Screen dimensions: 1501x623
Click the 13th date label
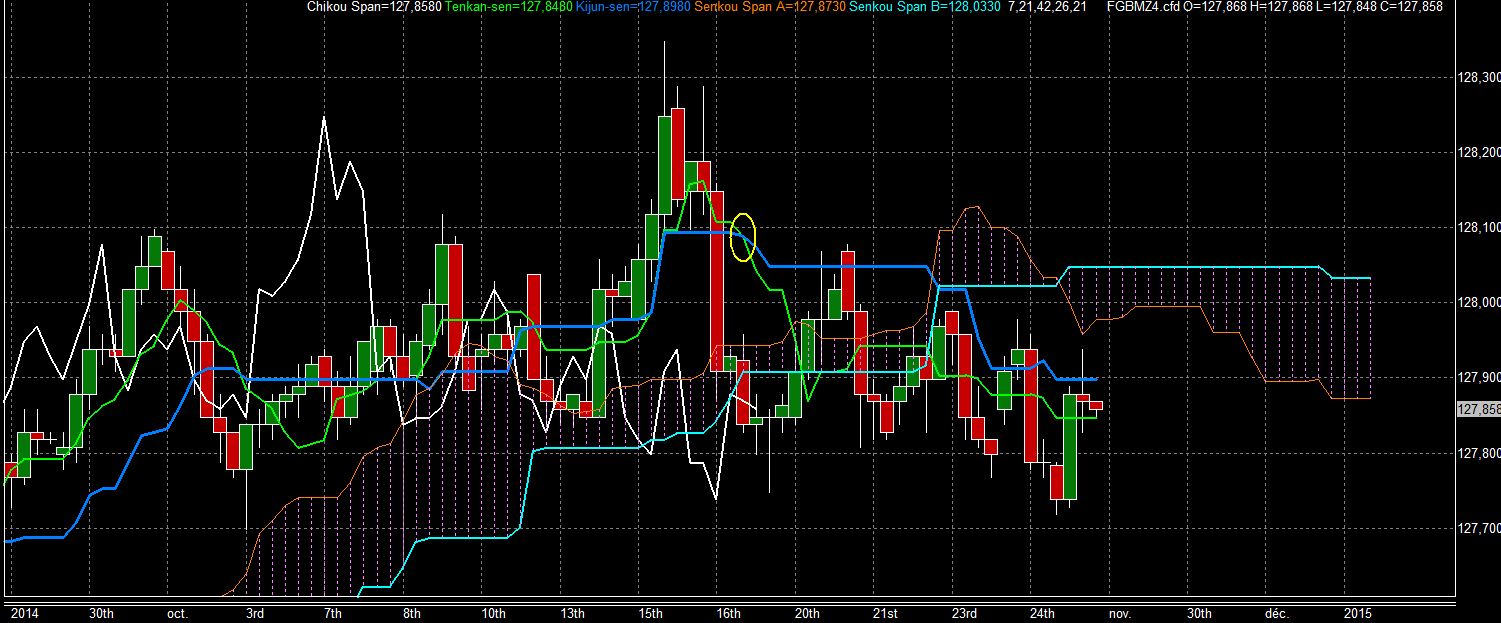click(571, 613)
